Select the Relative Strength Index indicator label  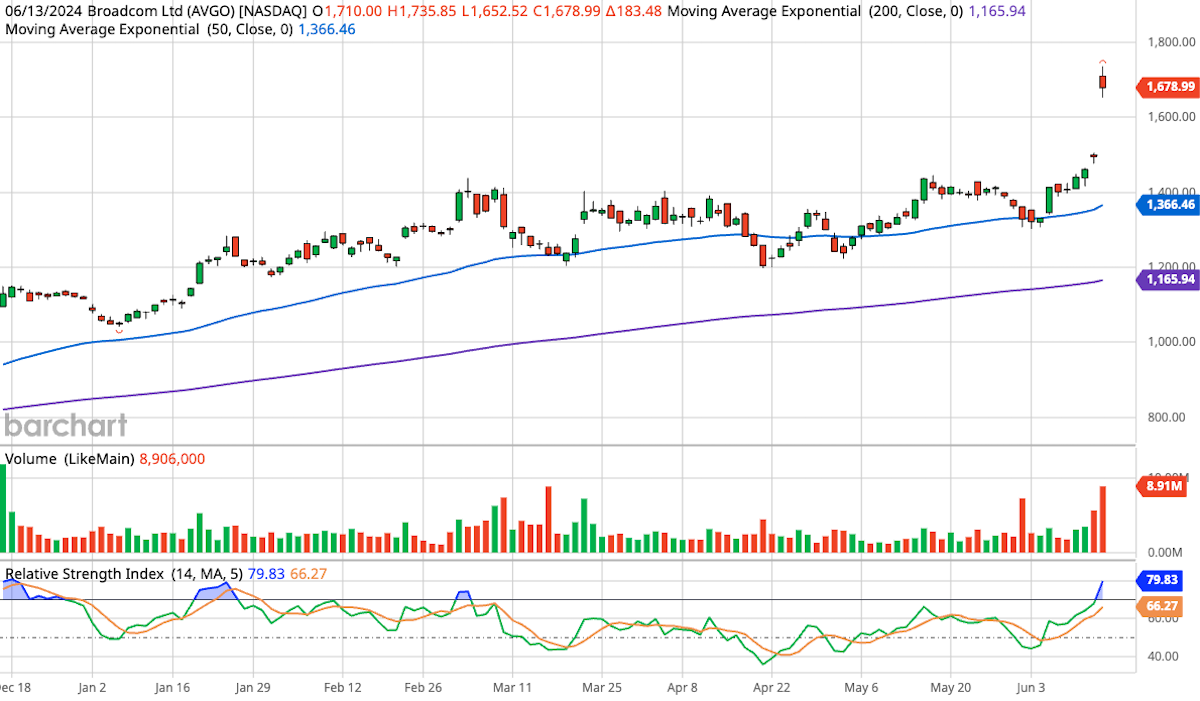point(86,573)
